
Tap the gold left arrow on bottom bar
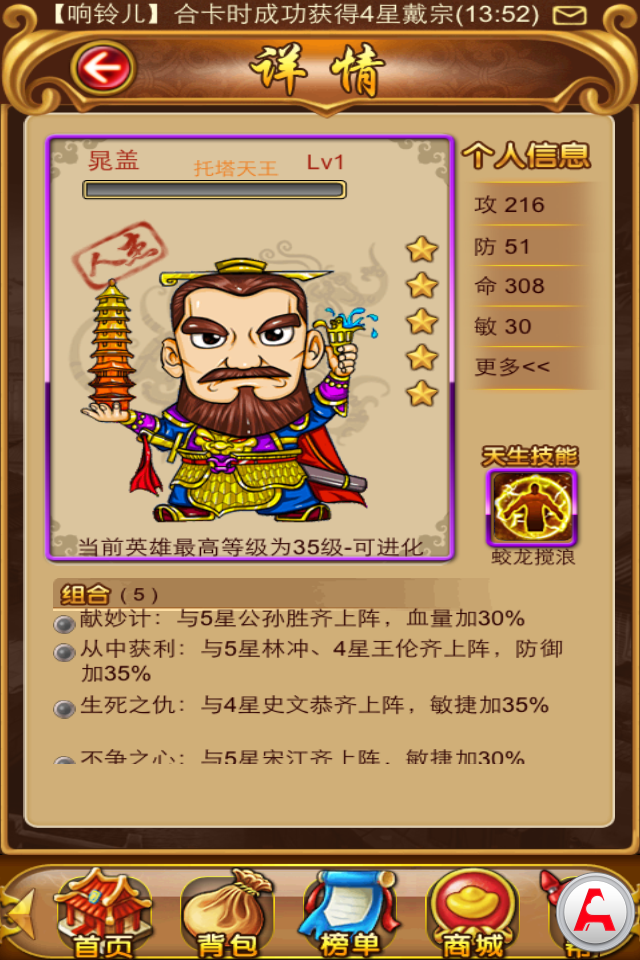(x=20, y=913)
